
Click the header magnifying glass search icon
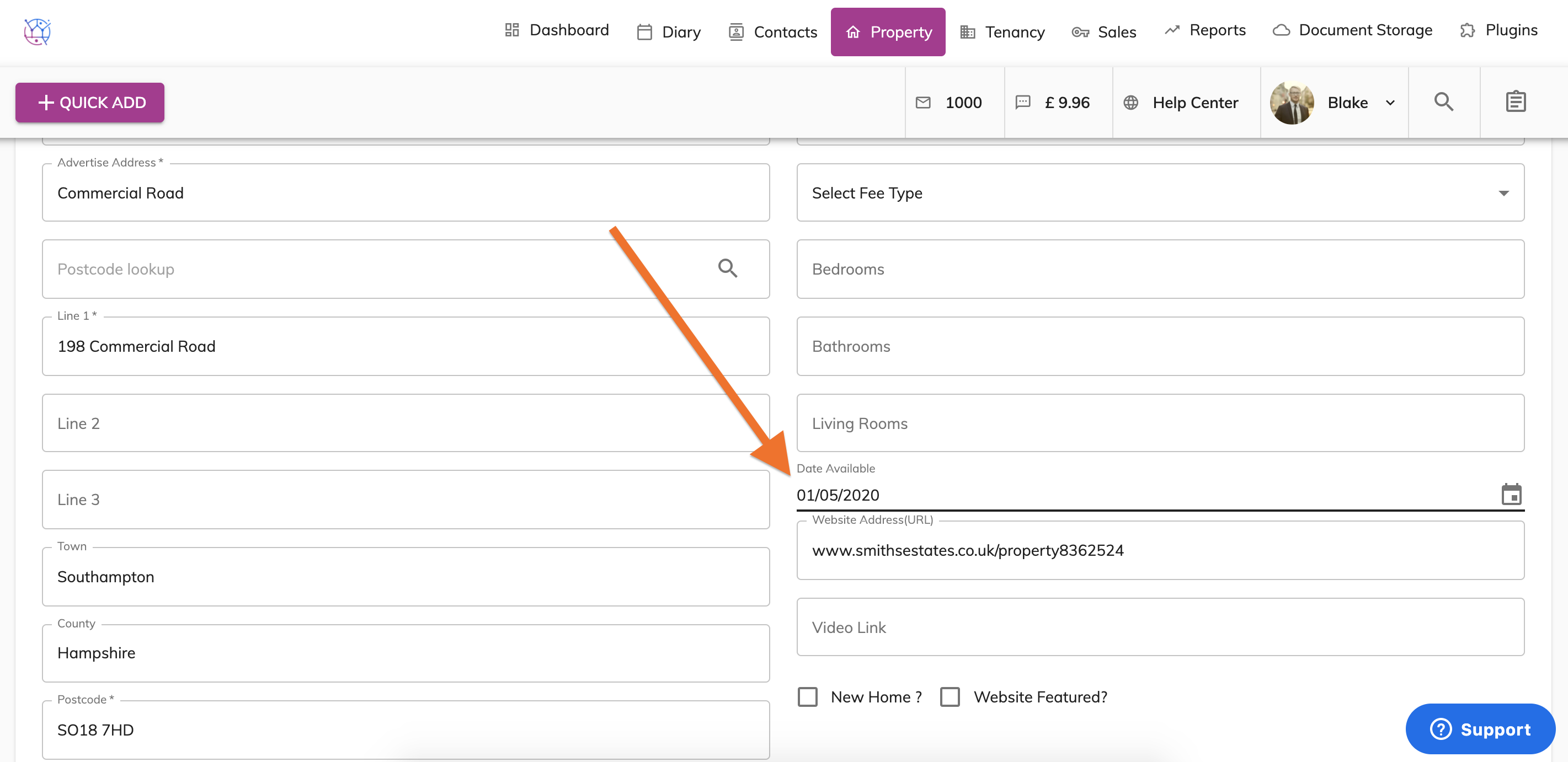pyautogui.click(x=1443, y=101)
